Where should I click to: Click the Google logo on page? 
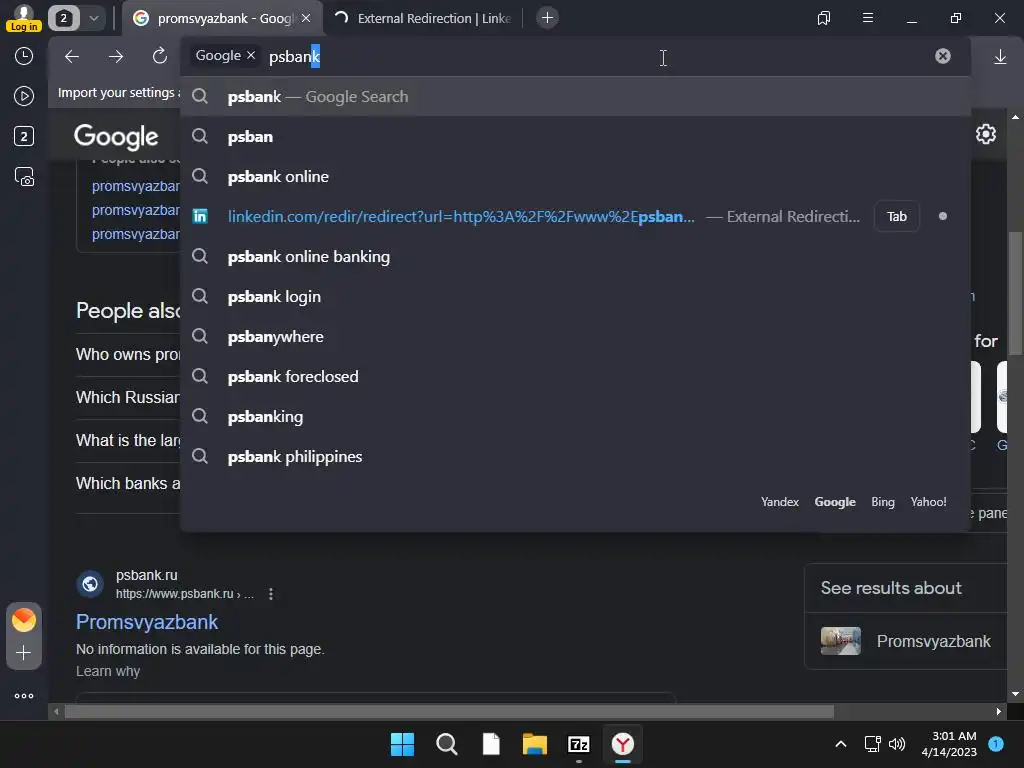(x=116, y=136)
